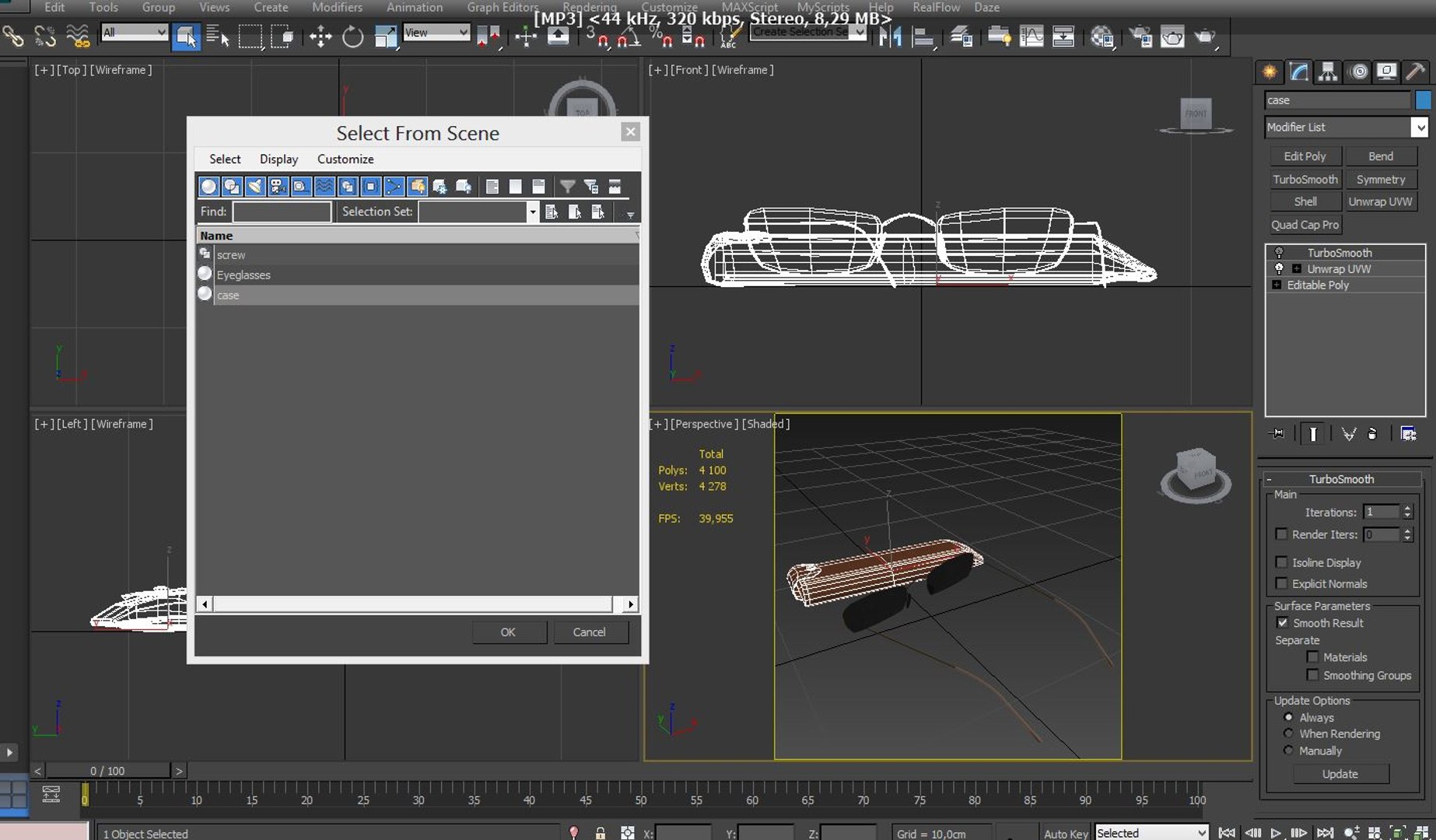Click the Edit Poly modifier button
1436x840 pixels.
1305,156
